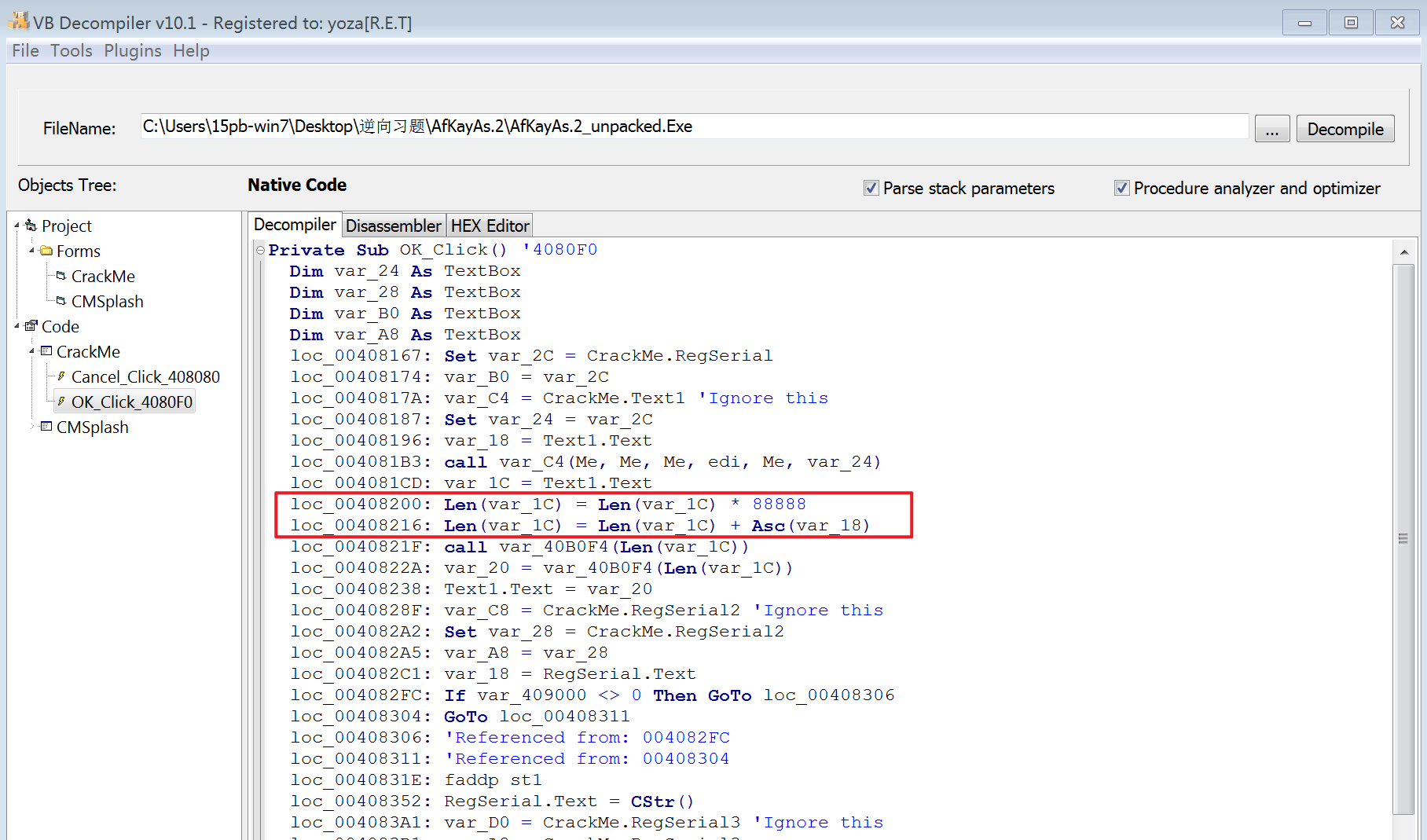The image size is (1427, 840).
Task: Click the vertical scrollbar thumb in code view
Action: pyautogui.click(x=1403, y=539)
